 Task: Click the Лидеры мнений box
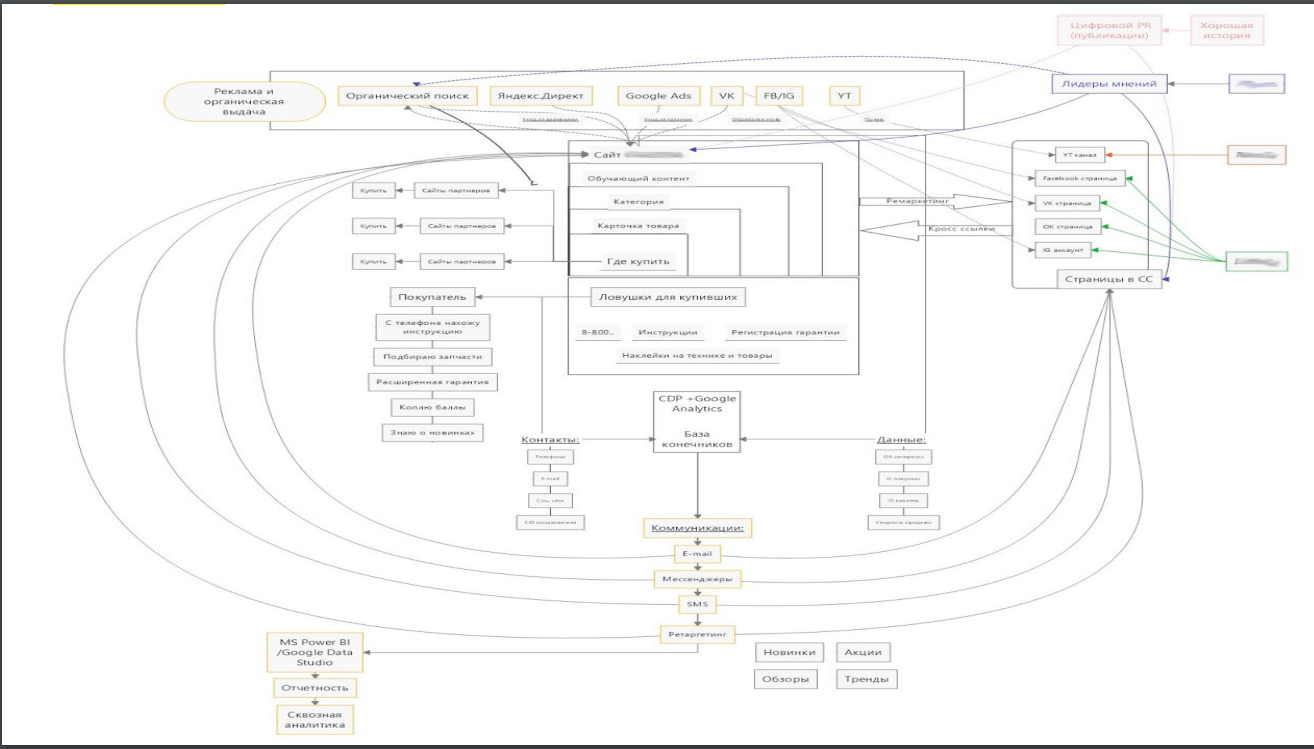point(1109,84)
